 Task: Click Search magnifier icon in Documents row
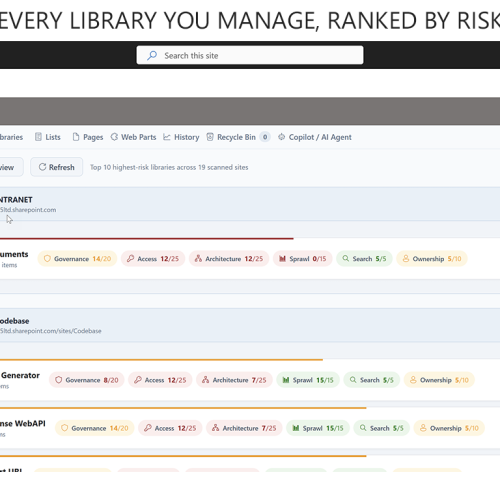346,258
